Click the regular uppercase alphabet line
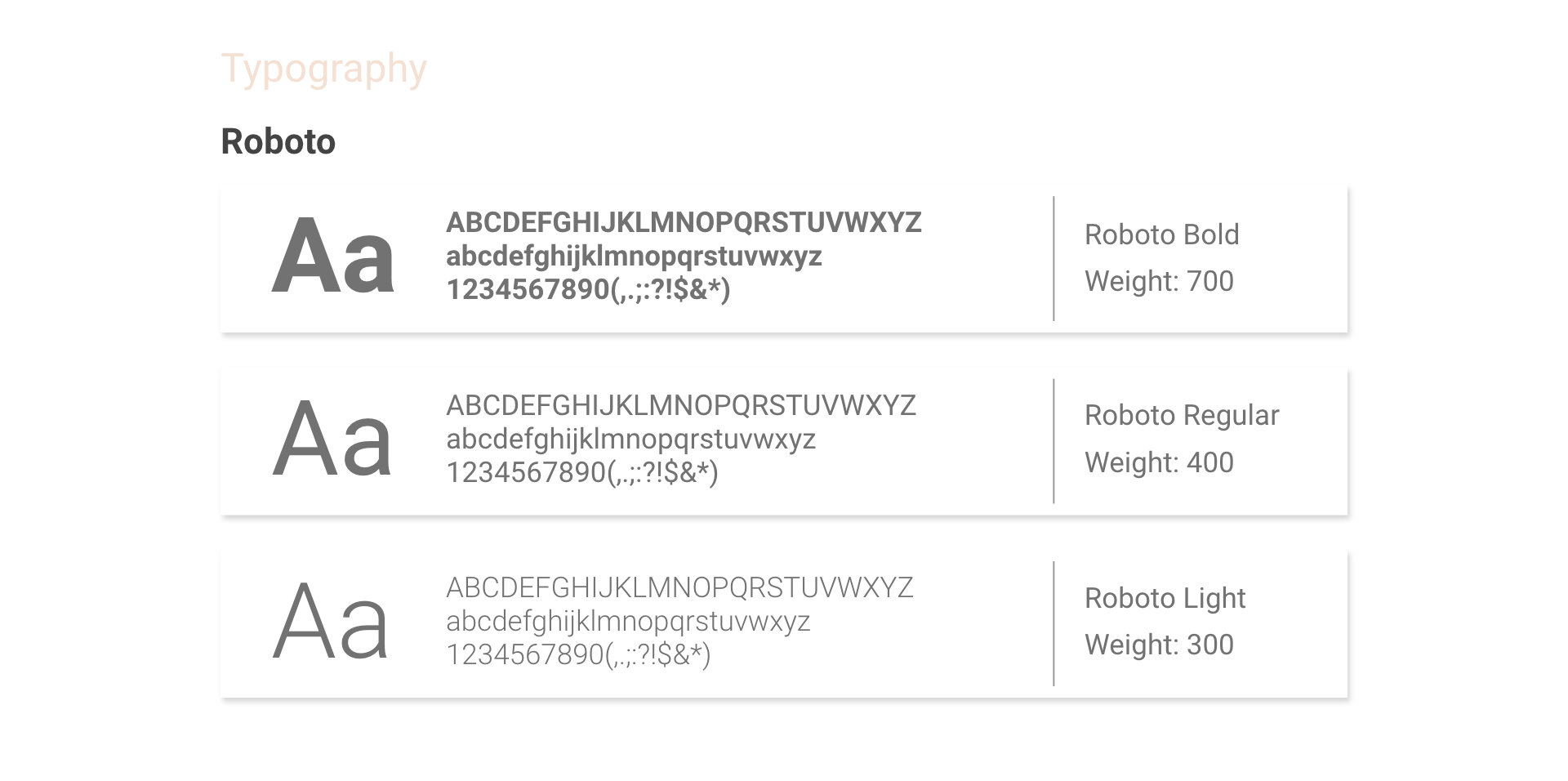Viewport: 1568px width, 781px height. (x=681, y=405)
